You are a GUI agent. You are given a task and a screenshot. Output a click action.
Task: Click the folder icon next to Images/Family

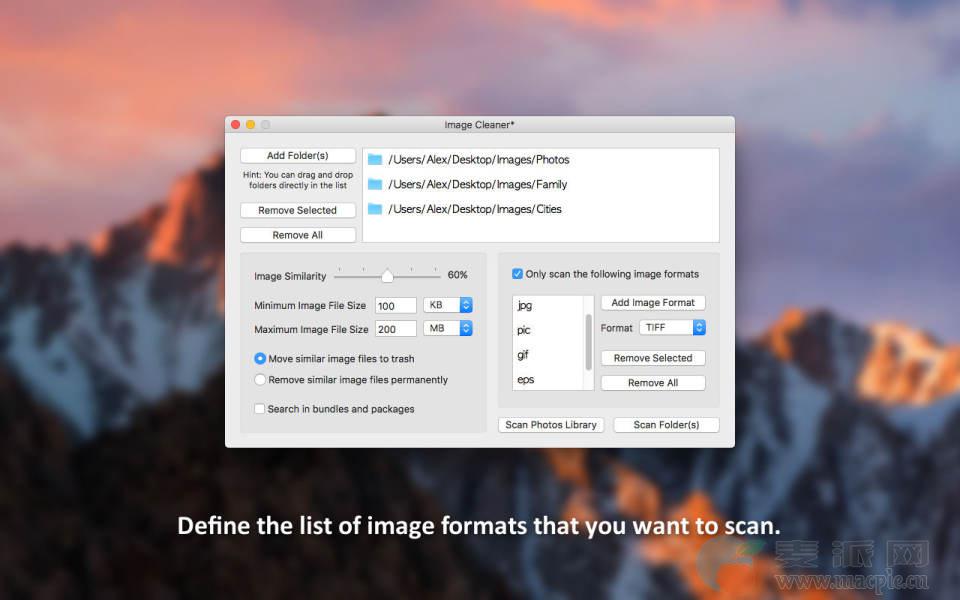(375, 184)
